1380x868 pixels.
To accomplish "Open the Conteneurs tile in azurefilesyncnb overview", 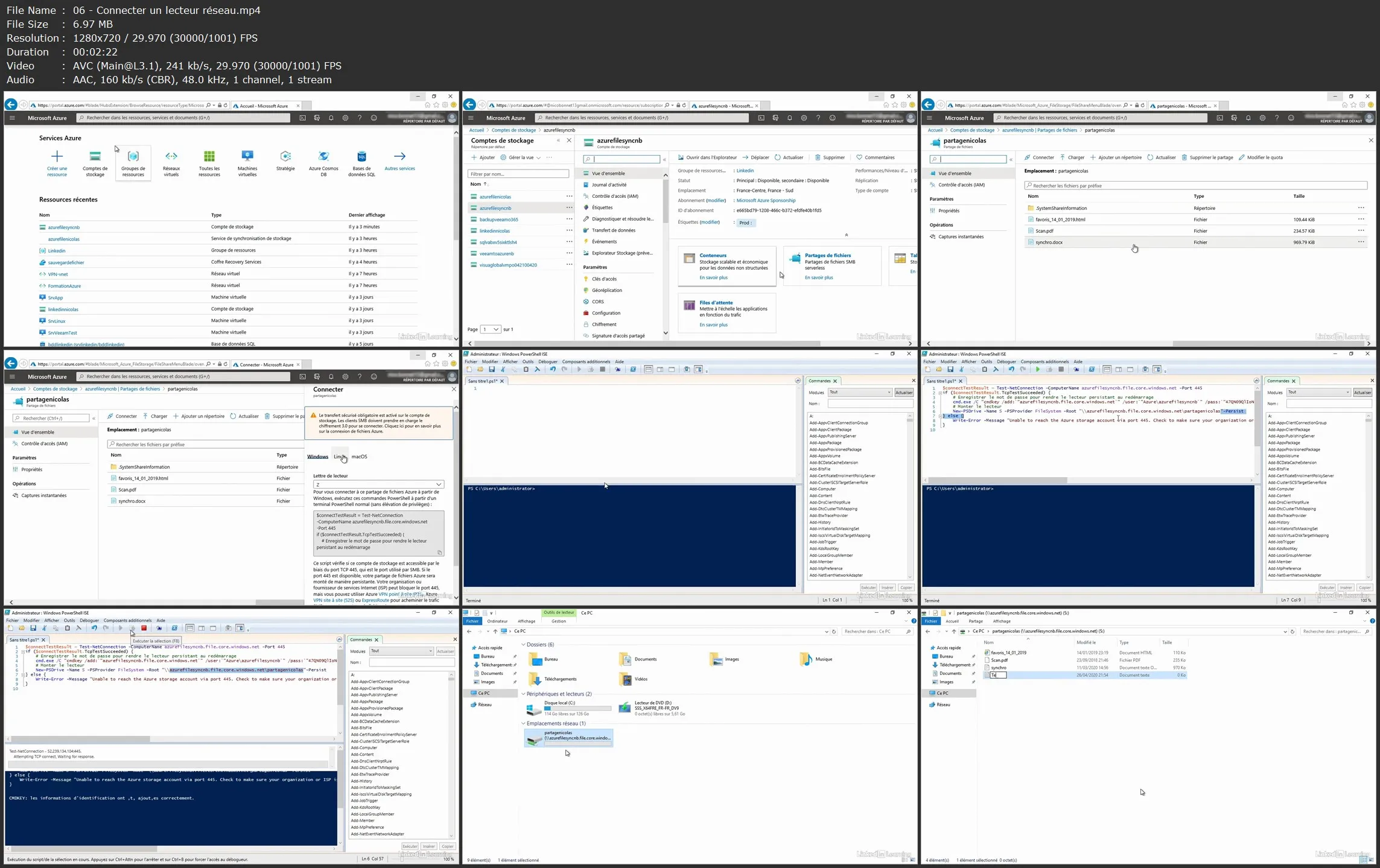I will pos(727,266).
